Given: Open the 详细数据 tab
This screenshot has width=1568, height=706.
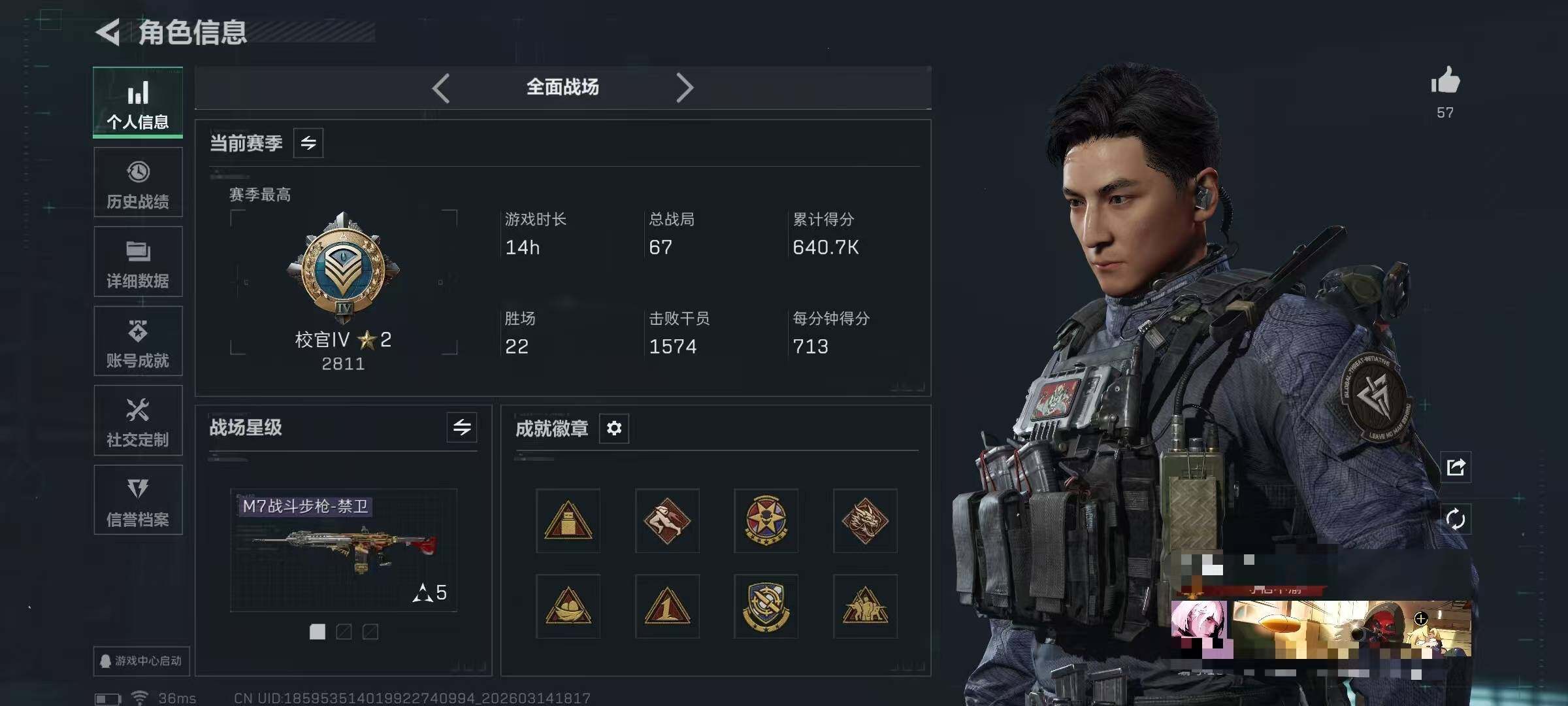Looking at the screenshot, I should tap(138, 261).
